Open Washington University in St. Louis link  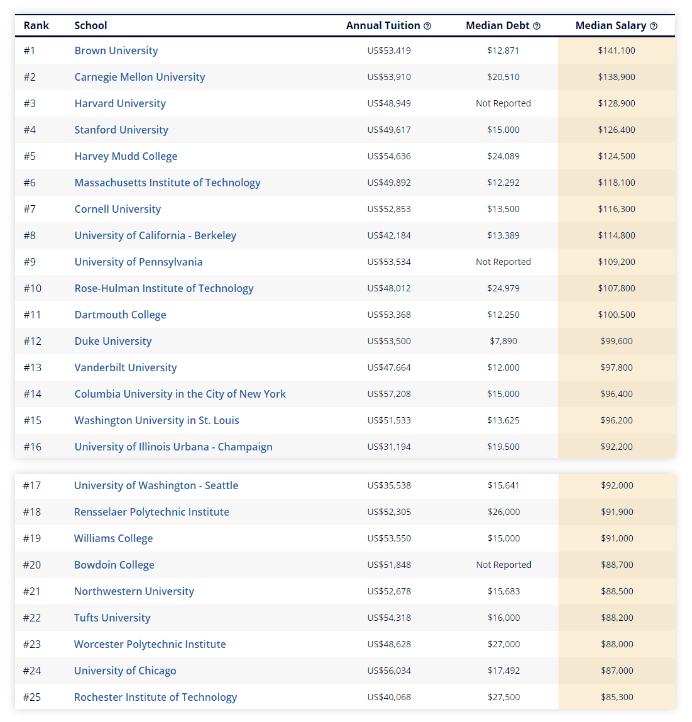157,420
